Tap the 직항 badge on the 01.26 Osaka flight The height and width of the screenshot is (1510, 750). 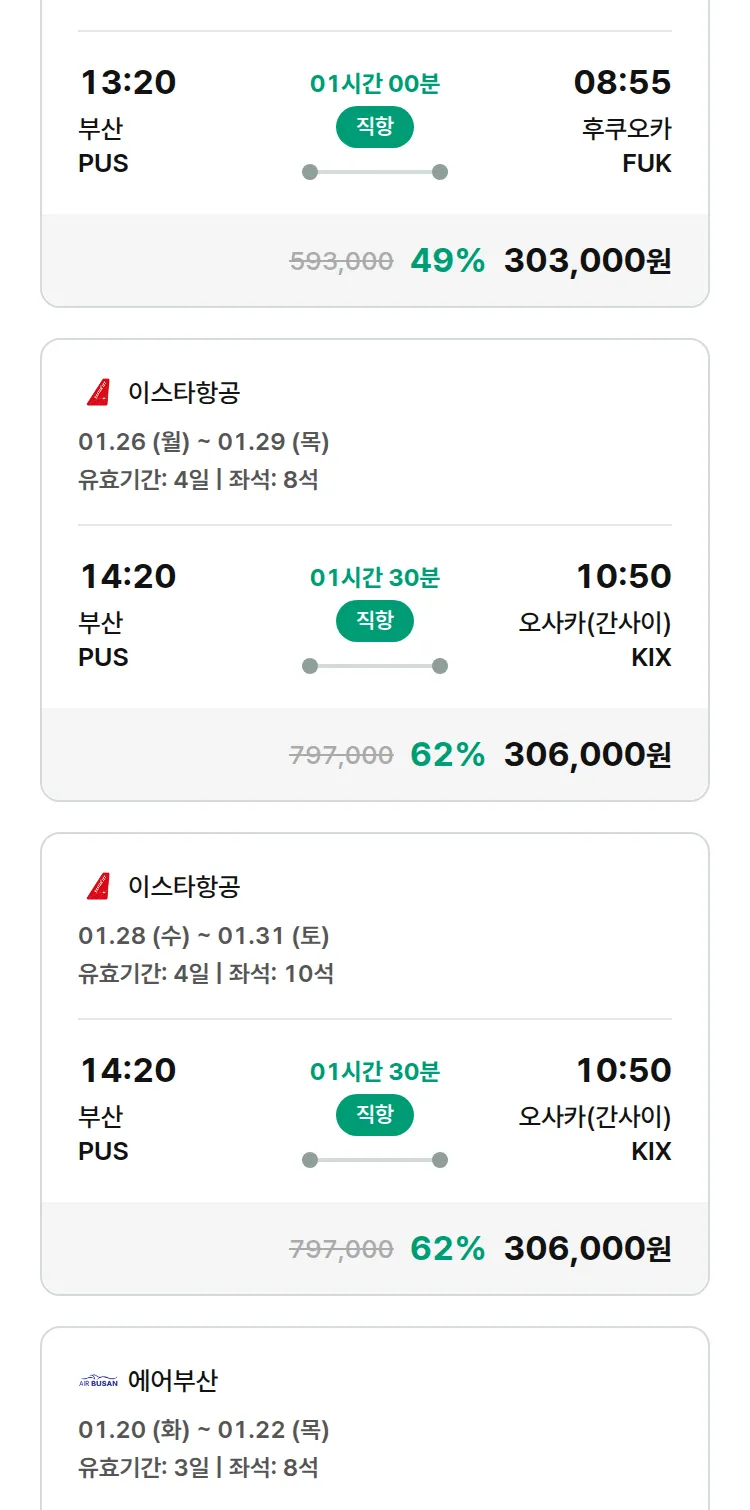(x=374, y=621)
